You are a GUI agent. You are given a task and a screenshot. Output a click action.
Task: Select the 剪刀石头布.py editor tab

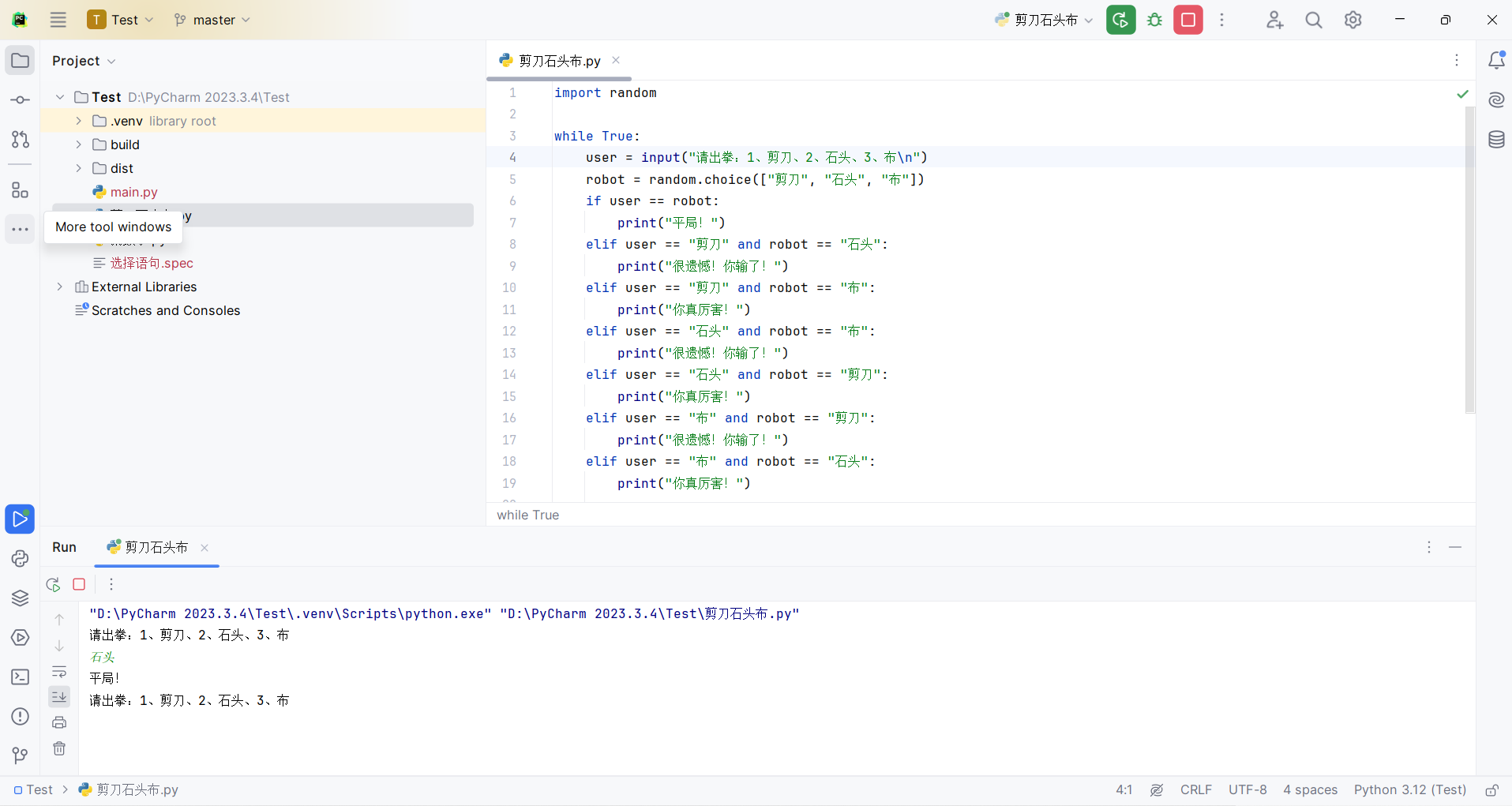click(559, 61)
